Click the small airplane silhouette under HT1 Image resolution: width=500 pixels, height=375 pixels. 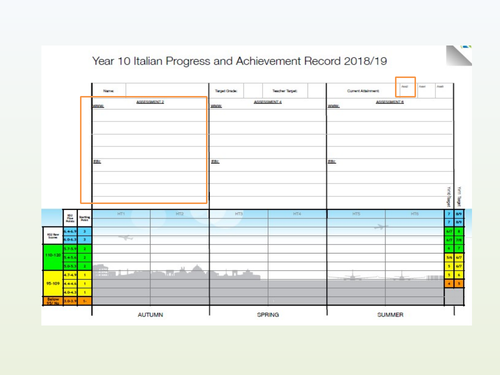125,238
